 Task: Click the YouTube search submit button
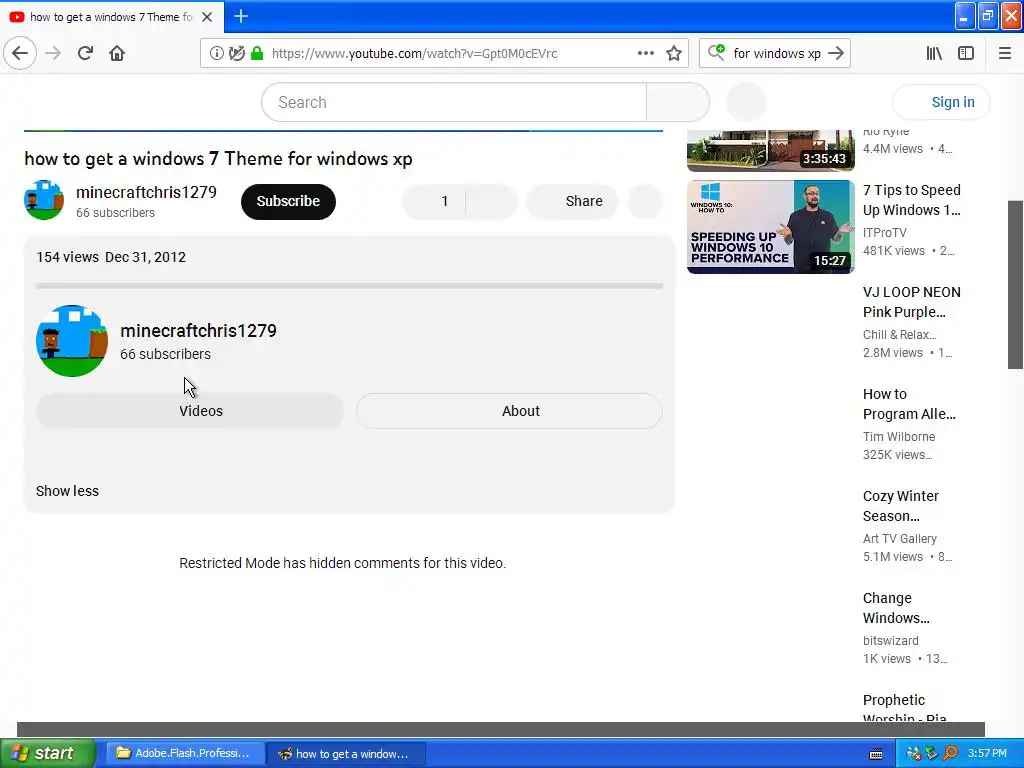[678, 103]
